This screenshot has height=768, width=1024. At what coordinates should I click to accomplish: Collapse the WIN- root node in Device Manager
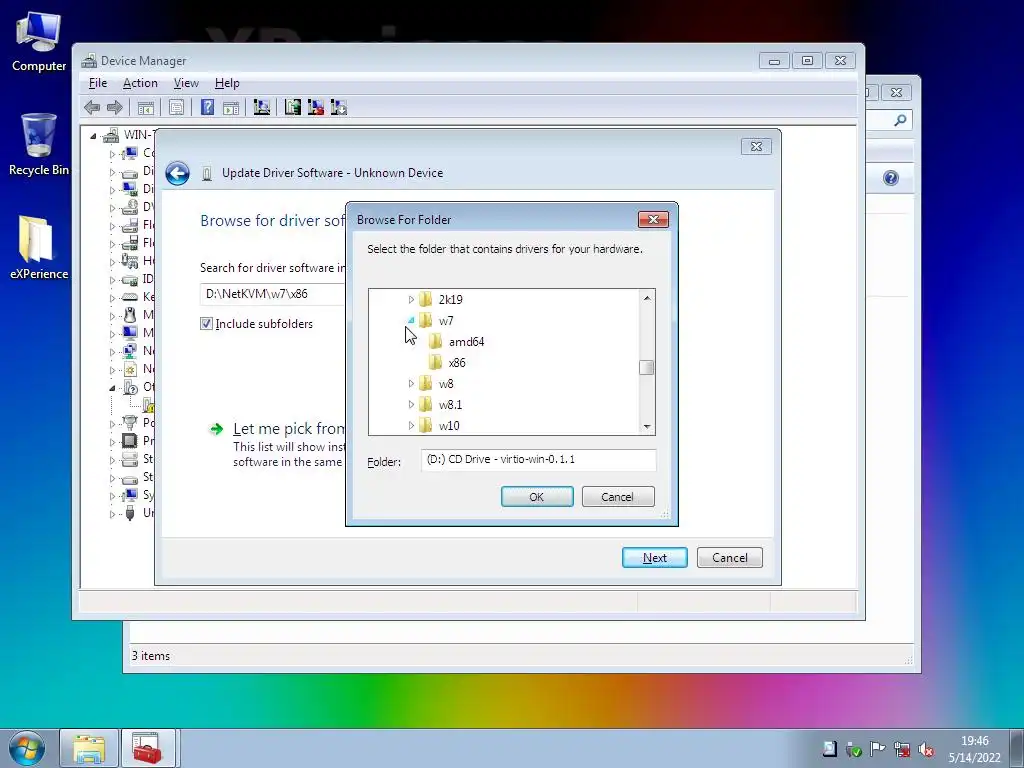93,136
